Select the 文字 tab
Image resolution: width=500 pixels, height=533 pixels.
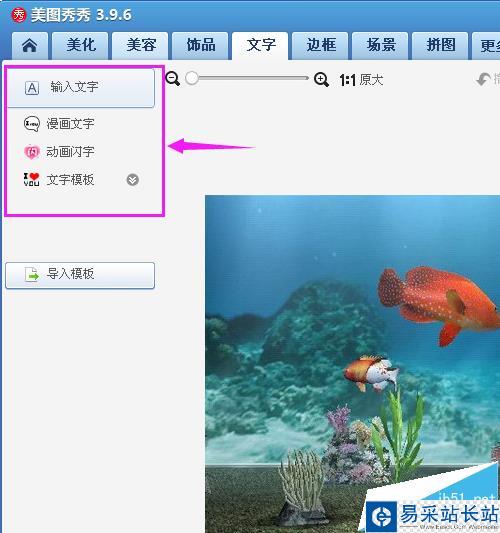(260, 46)
